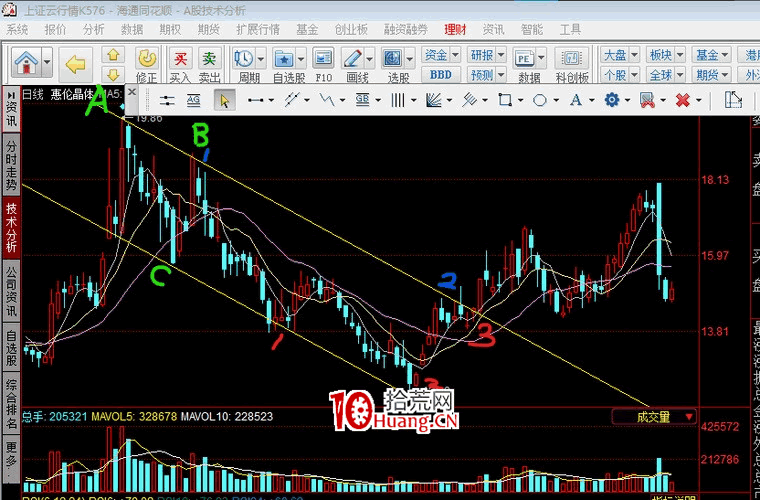
Task: Open the 选股 stock screener icon
Action: click(393, 59)
